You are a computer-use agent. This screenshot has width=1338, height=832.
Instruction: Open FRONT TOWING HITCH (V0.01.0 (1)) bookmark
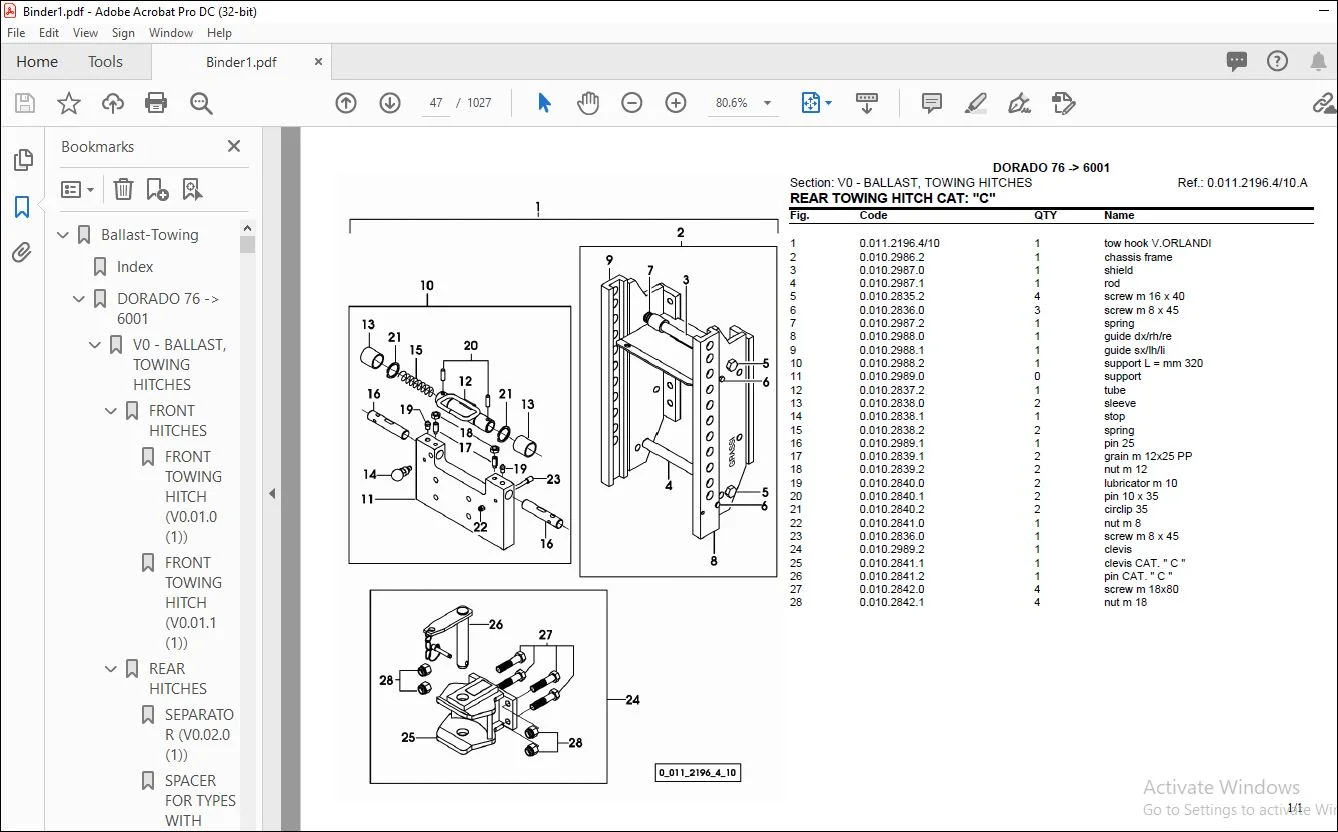192,497
